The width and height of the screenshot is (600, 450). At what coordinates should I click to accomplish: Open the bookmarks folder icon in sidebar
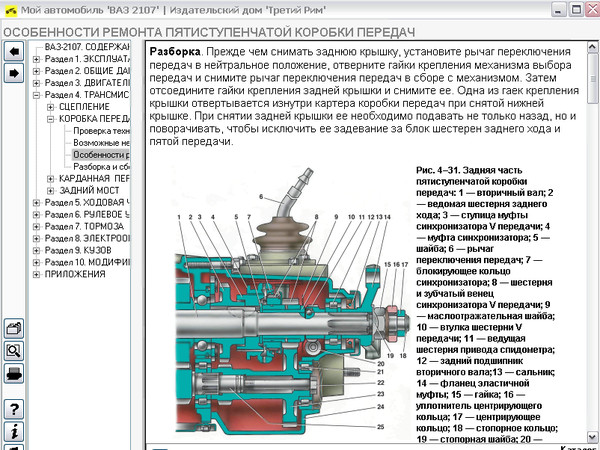click(14, 329)
